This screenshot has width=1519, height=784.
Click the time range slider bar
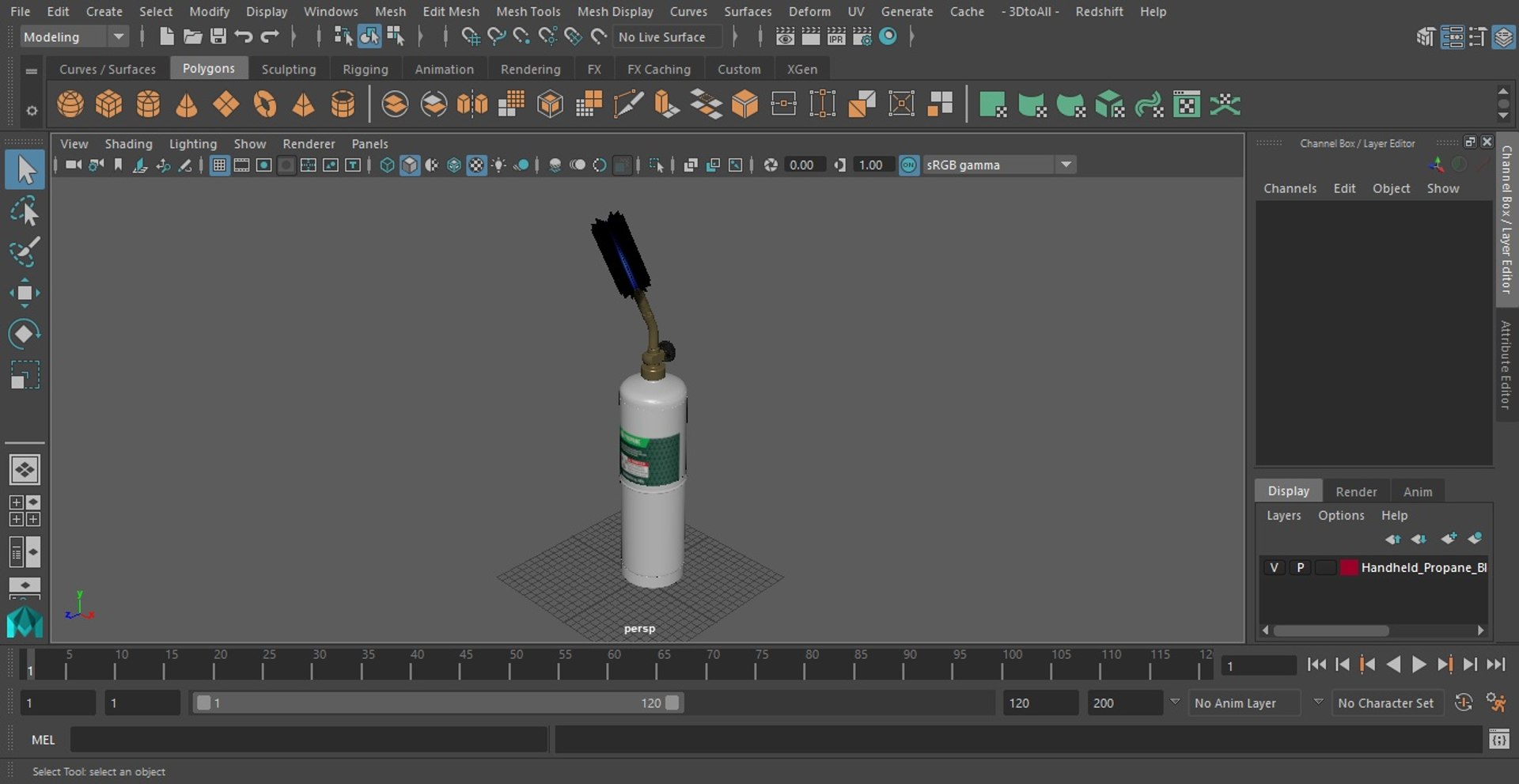[x=438, y=703]
